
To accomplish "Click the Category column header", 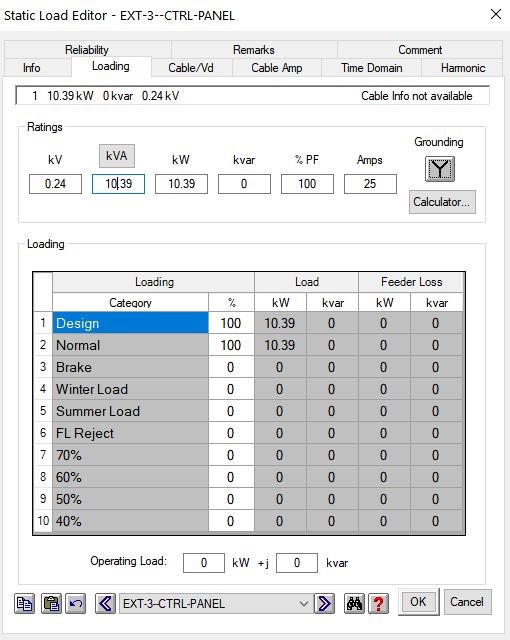I will (130, 302).
